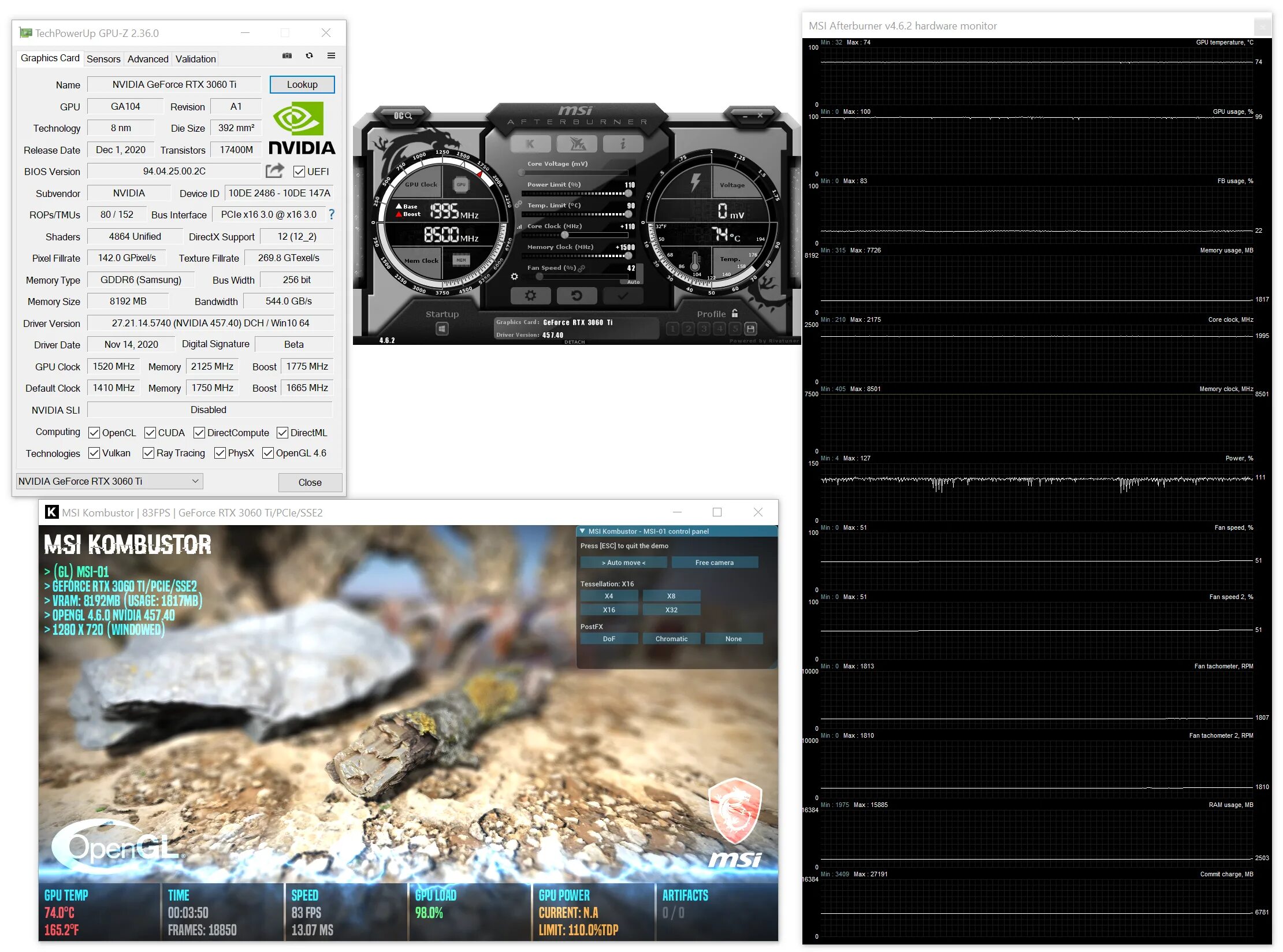Toggle the profile lock icon
Viewport: 1283px width, 952px height.
(734, 313)
